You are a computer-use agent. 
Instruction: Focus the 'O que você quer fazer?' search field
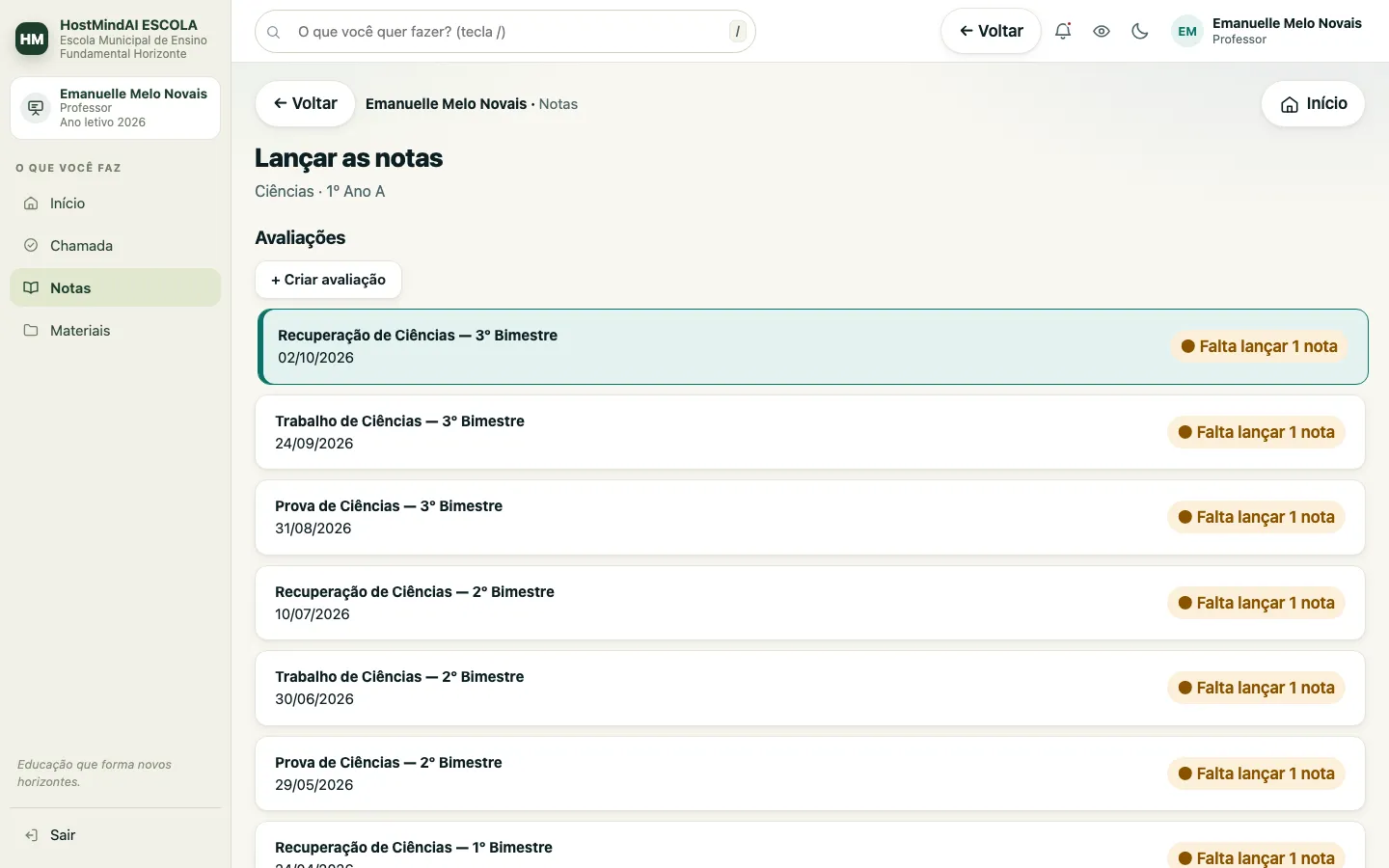click(505, 32)
